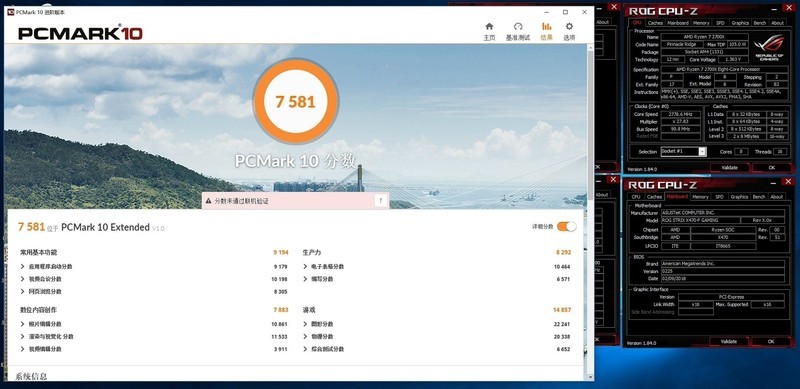Switch to Graphics tab in lower CPU-Z window
Viewport: 800px width, 389px height.
coord(739,197)
